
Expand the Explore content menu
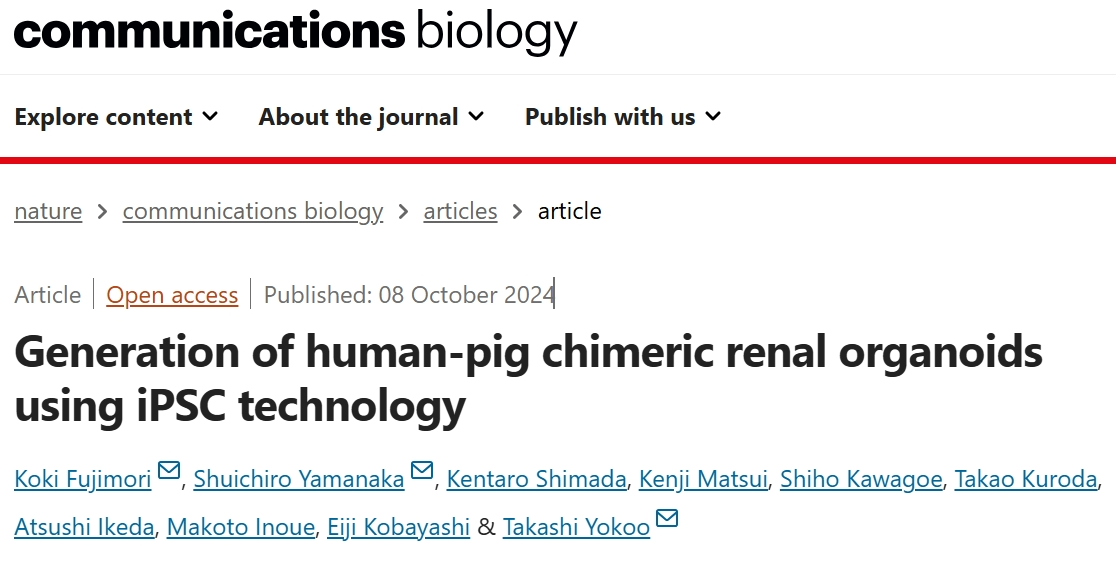pos(116,117)
